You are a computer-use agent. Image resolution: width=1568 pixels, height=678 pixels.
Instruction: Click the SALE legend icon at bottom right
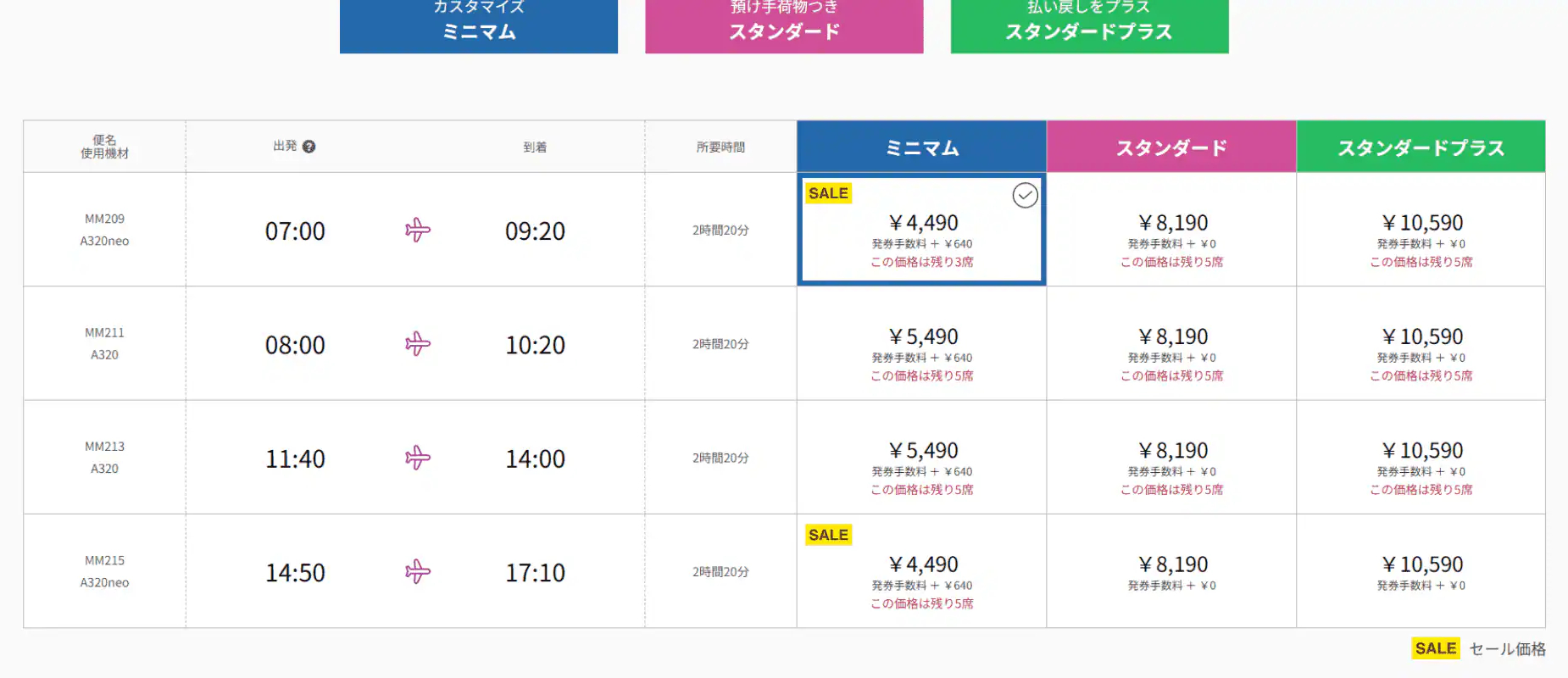click(1435, 647)
